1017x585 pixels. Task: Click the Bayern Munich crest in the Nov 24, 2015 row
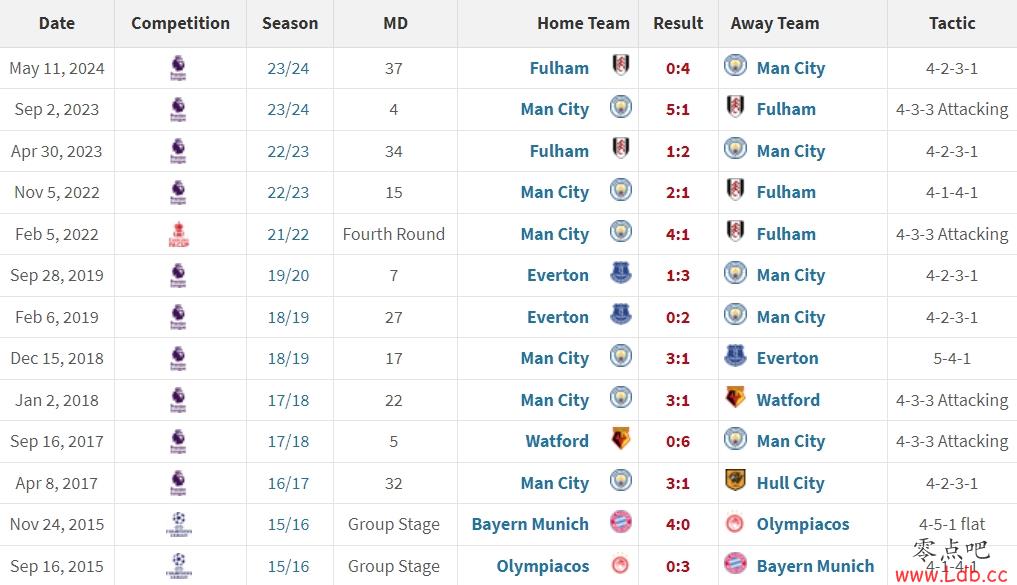[621, 522]
